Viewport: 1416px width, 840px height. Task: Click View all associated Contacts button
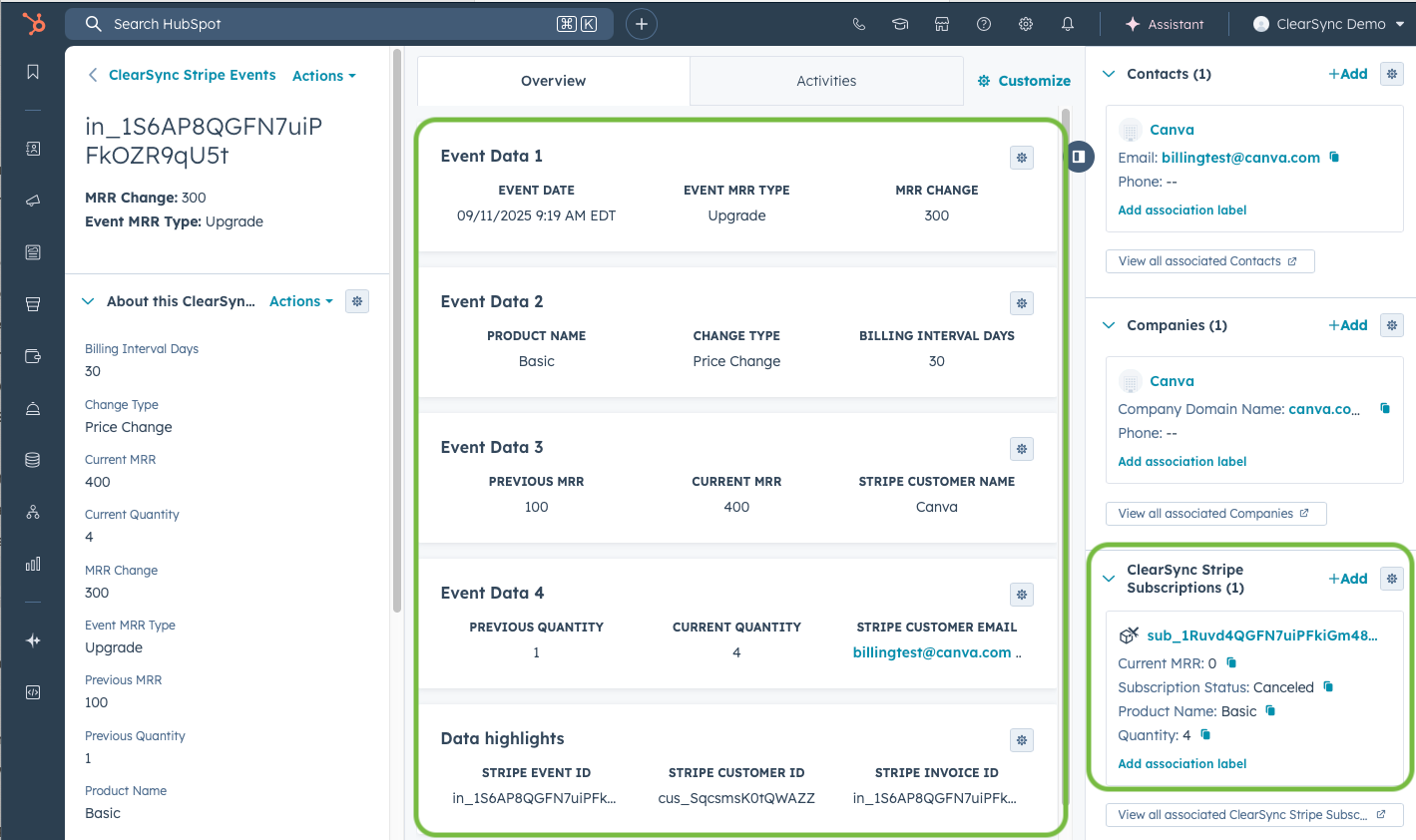(1209, 261)
